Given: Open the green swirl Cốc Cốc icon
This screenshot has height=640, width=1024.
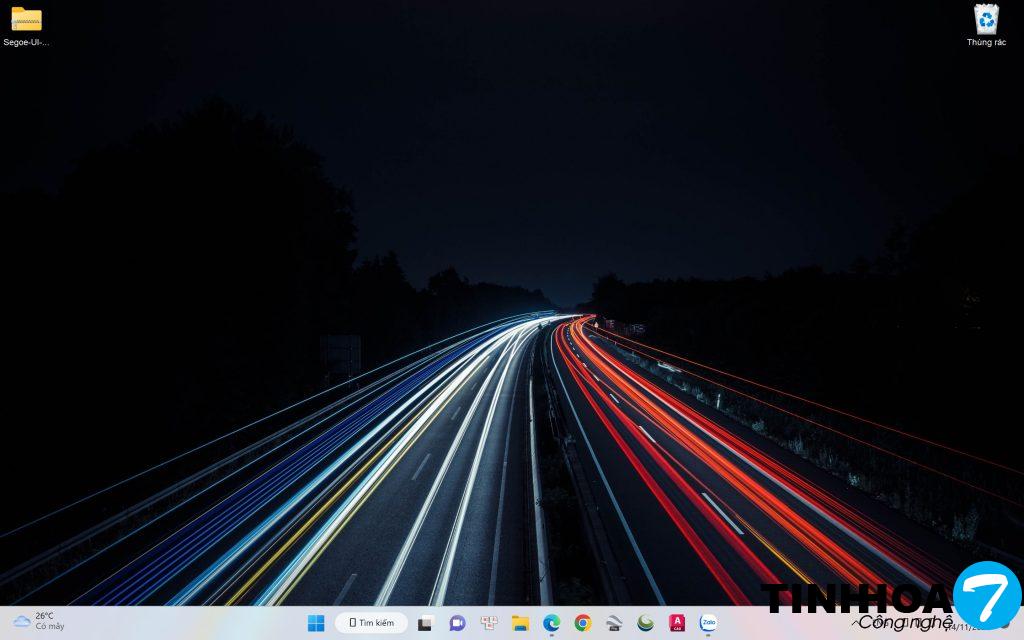Looking at the screenshot, I should 646,623.
